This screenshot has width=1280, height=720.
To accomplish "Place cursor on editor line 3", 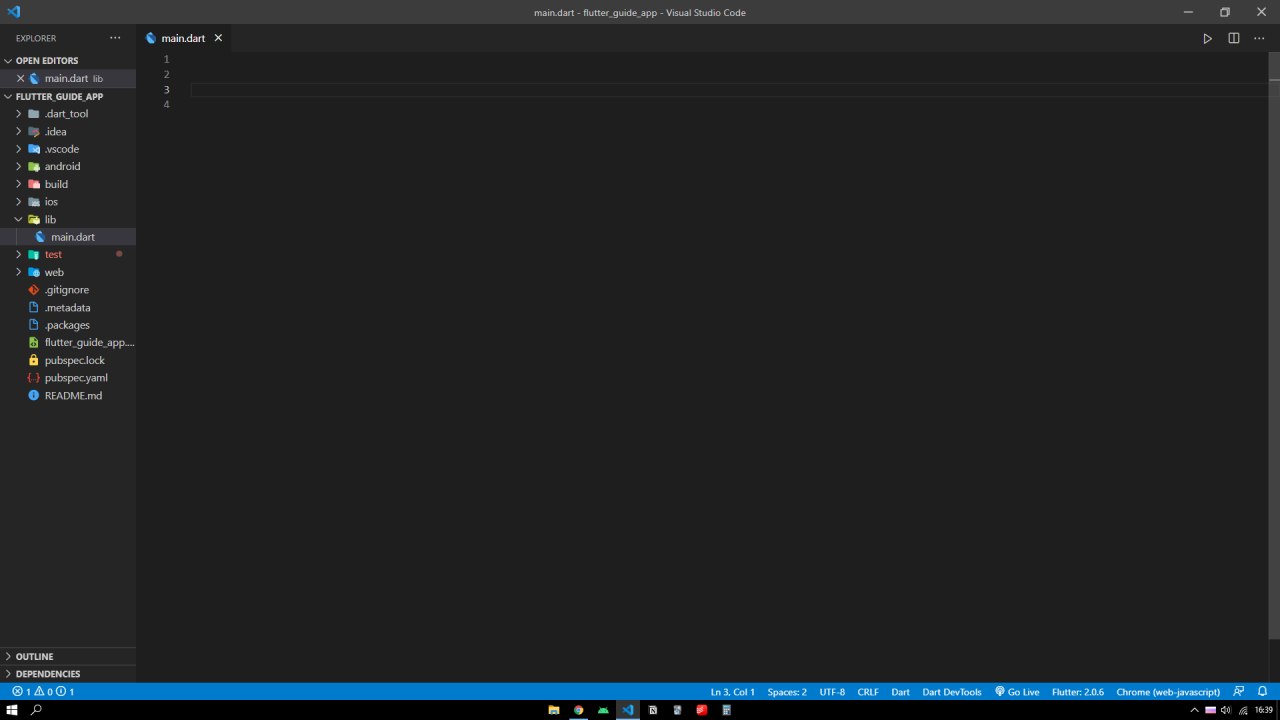I will 728,90.
